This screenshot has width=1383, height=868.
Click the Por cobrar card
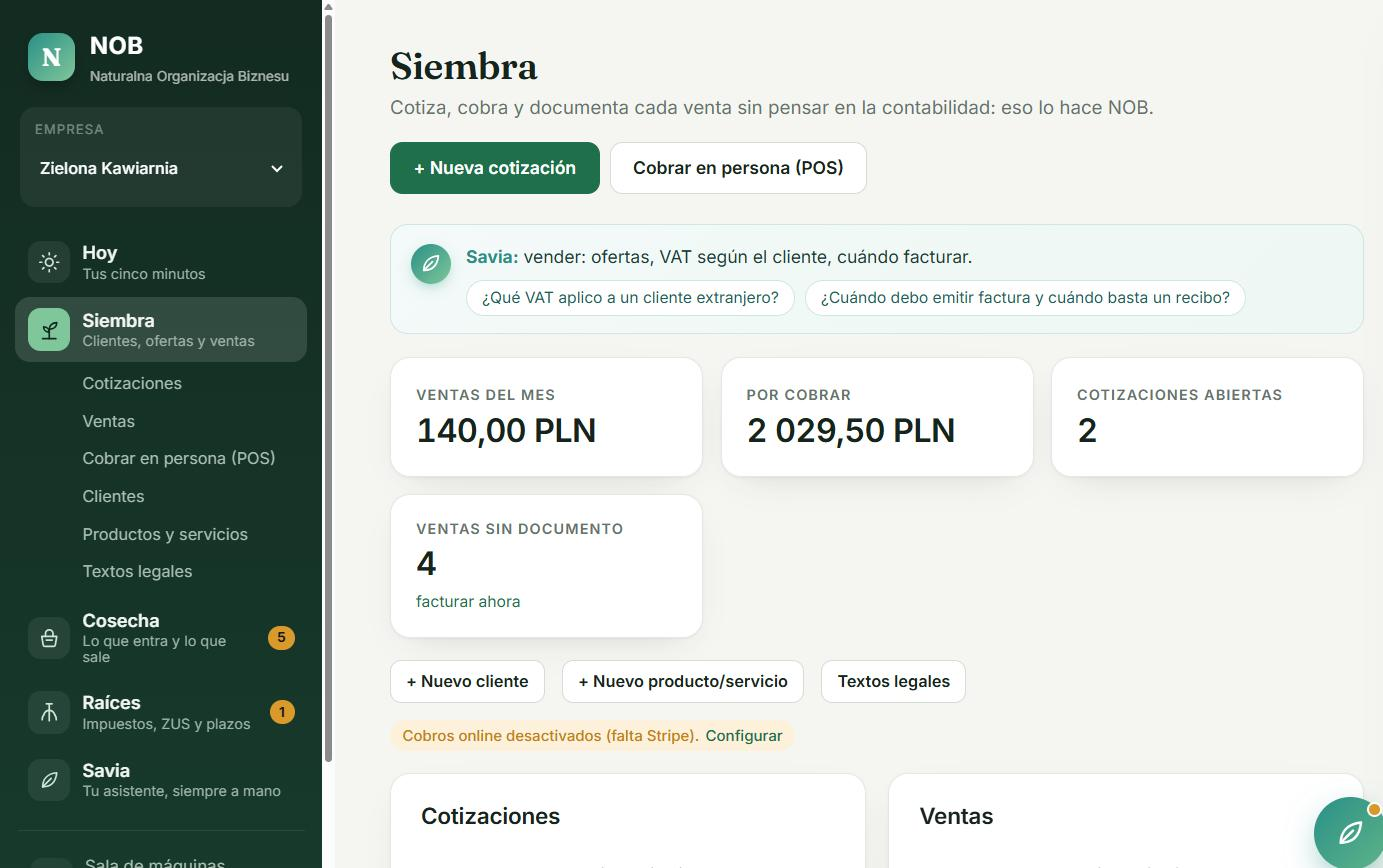(x=877, y=417)
